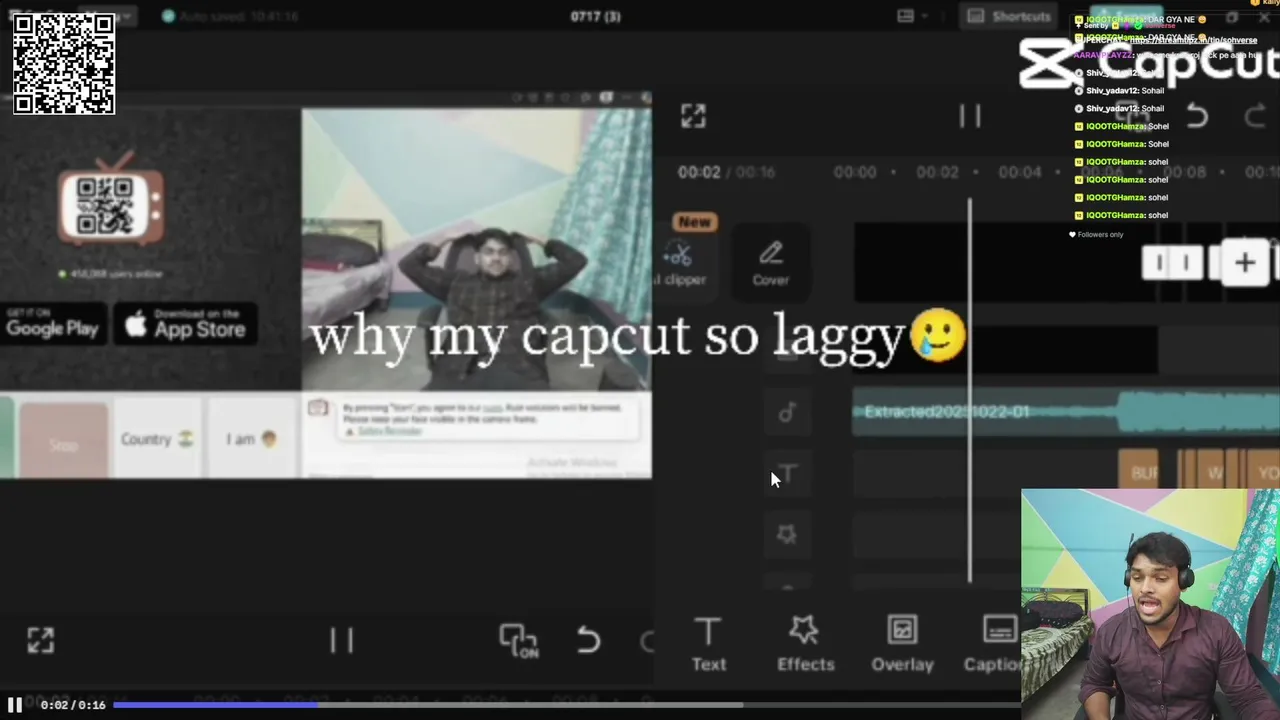1280x720 pixels.
Task: Open the Overlay tool
Action: [902, 644]
